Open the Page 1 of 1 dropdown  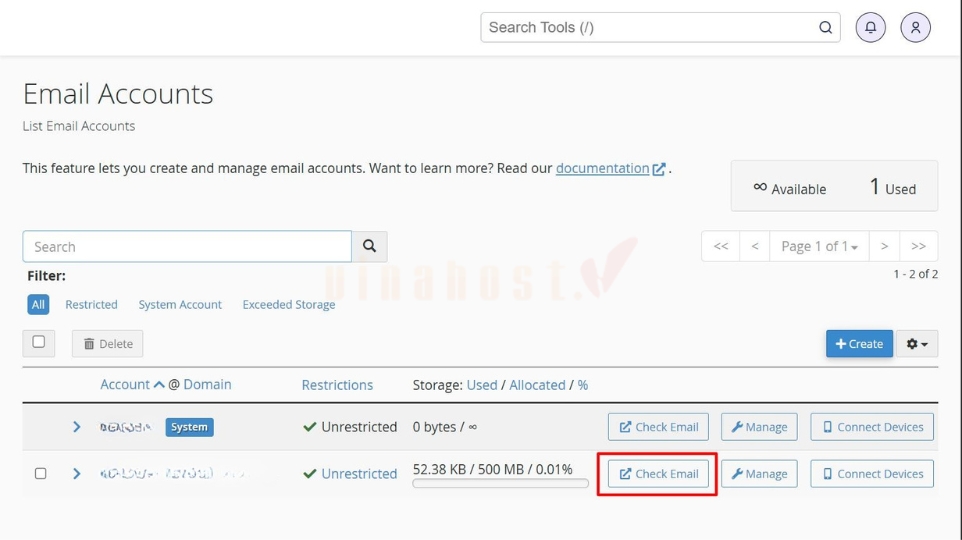(x=819, y=246)
